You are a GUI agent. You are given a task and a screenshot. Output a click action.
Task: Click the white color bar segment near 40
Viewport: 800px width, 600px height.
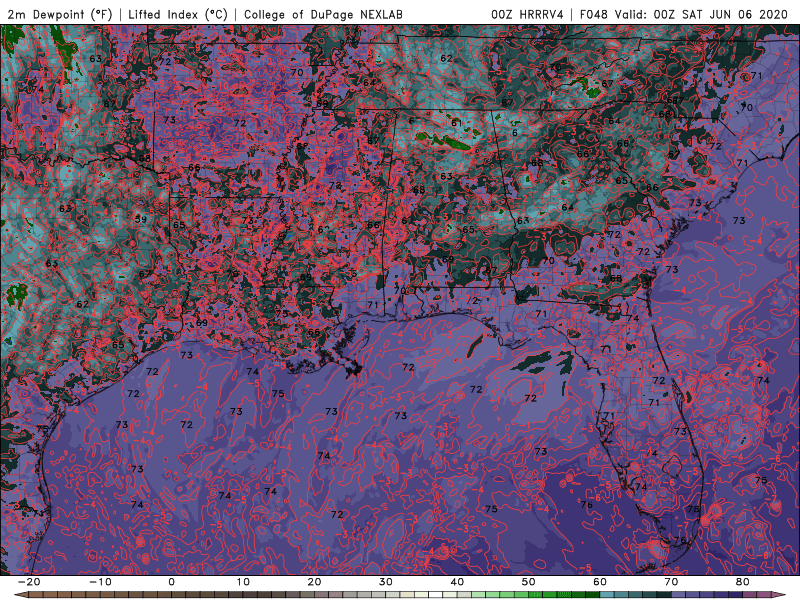tap(436, 595)
